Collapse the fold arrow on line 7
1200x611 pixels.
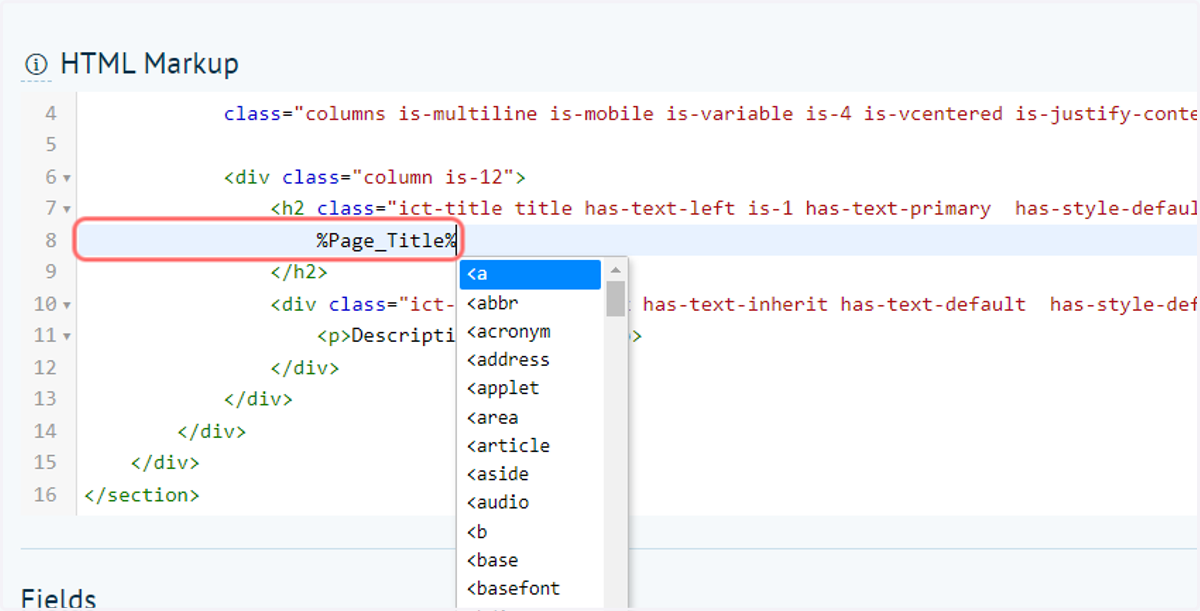[67, 210]
